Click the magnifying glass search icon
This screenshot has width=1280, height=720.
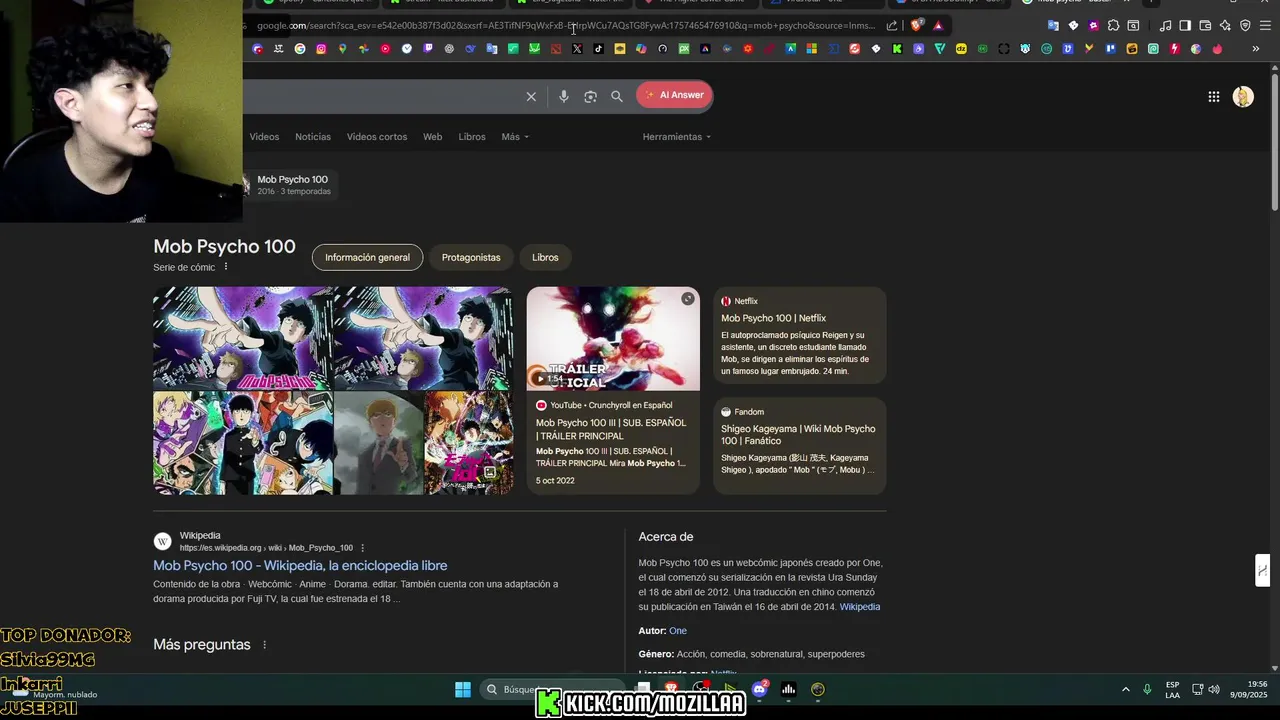[617, 96]
